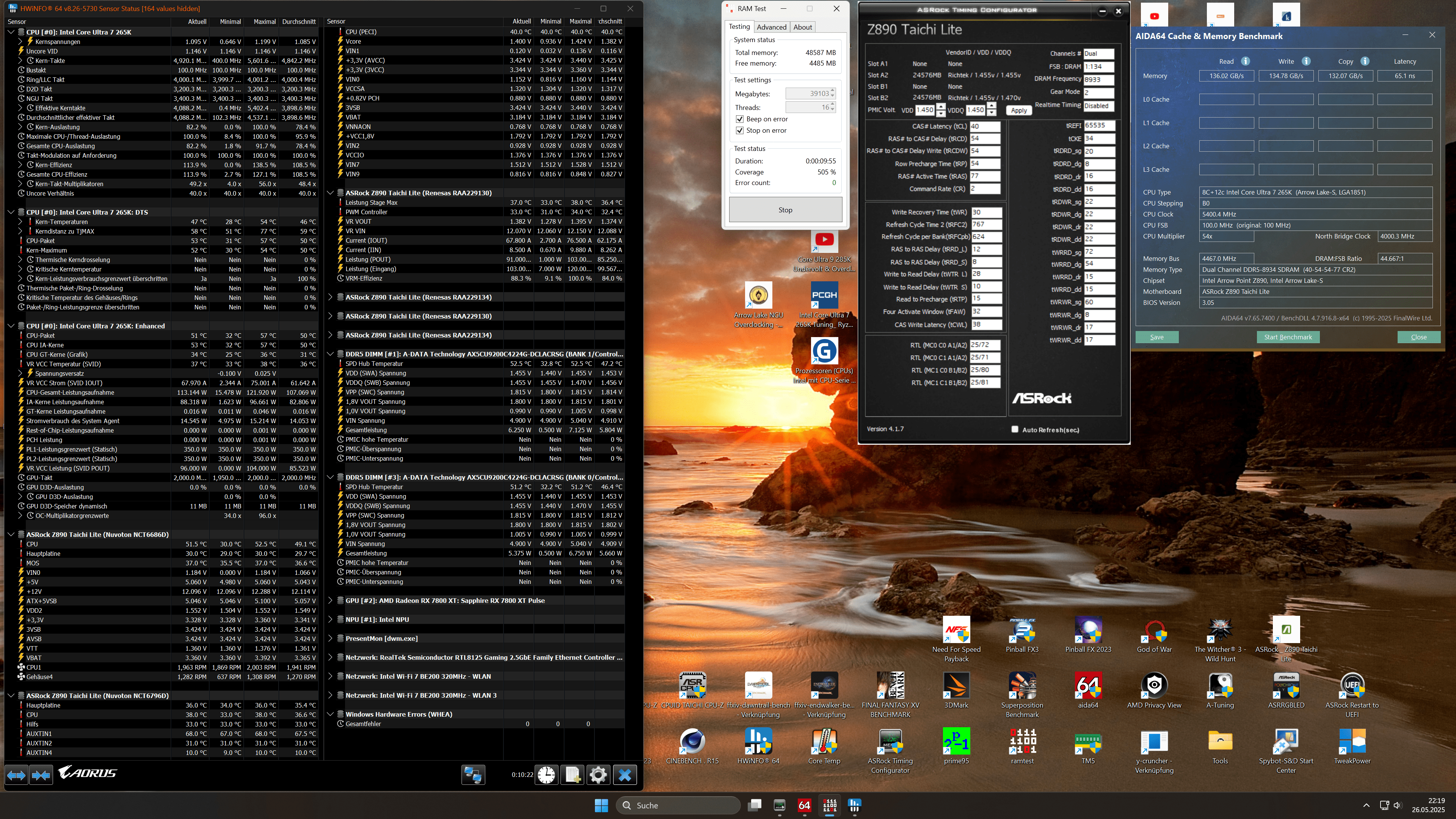Enable Auto Refresh(sec) checkbox
1456x819 pixels.
[1015, 430]
